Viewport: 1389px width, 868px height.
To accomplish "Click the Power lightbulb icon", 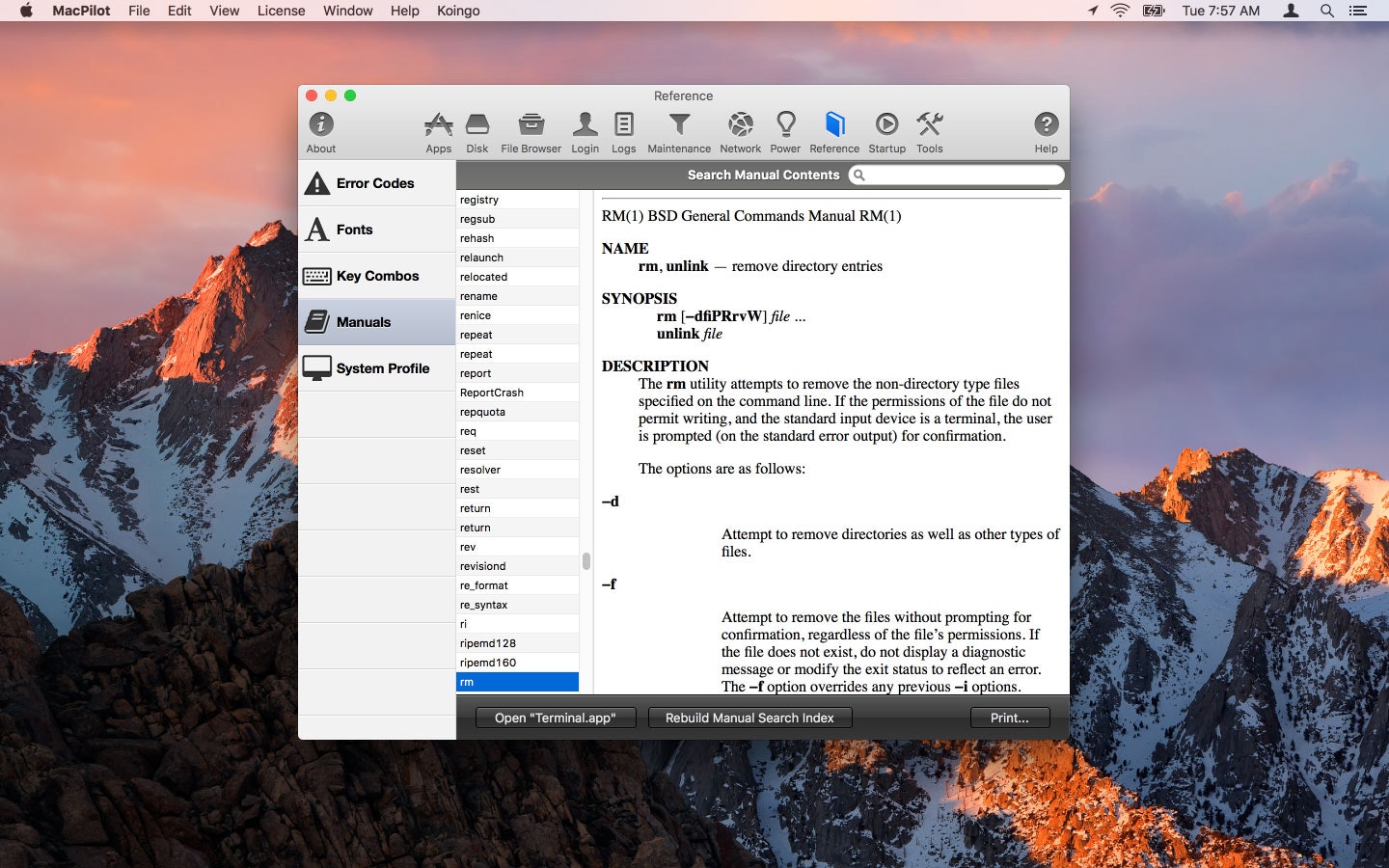I will (x=785, y=130).
